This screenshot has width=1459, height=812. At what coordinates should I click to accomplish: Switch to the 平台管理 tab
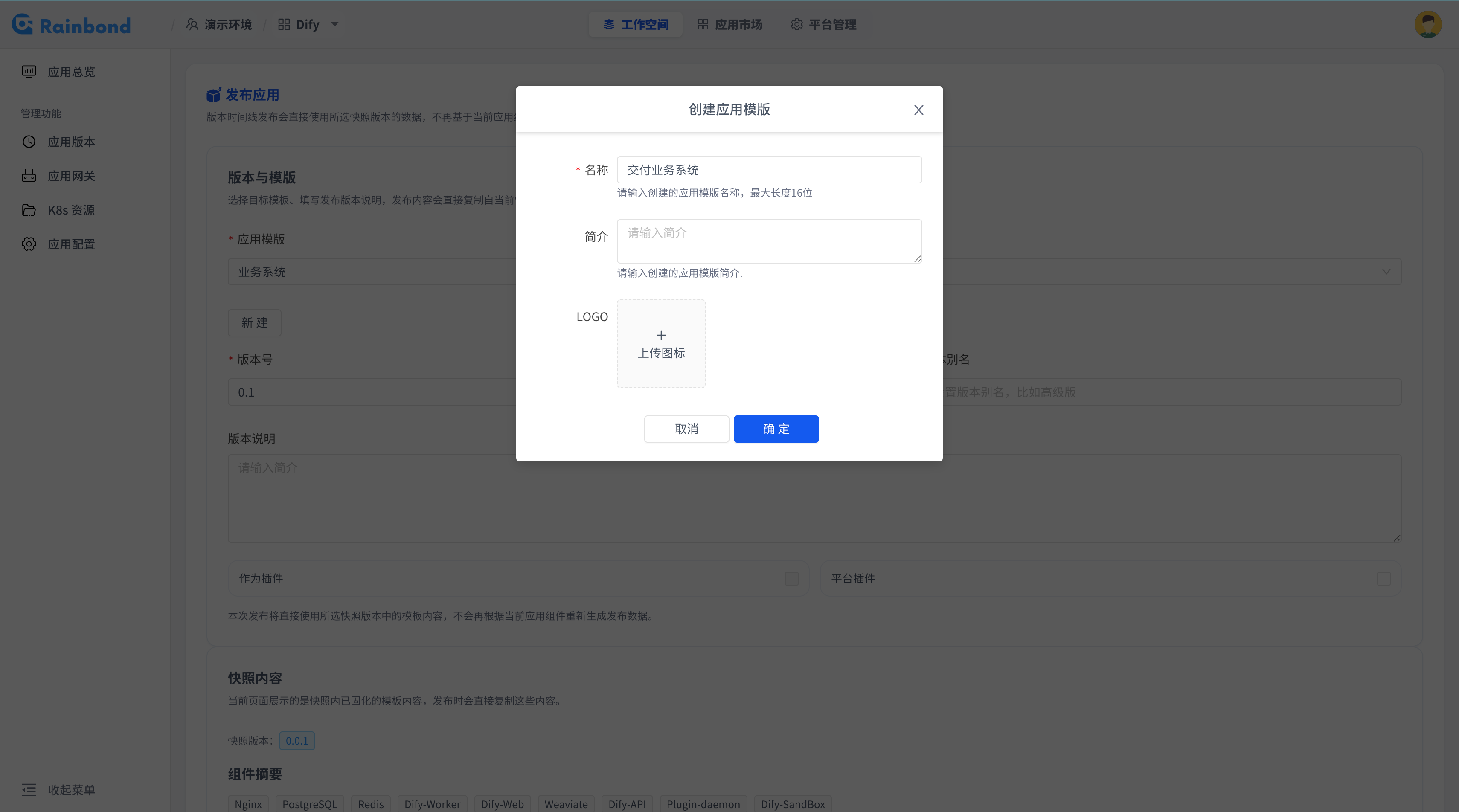823,24
